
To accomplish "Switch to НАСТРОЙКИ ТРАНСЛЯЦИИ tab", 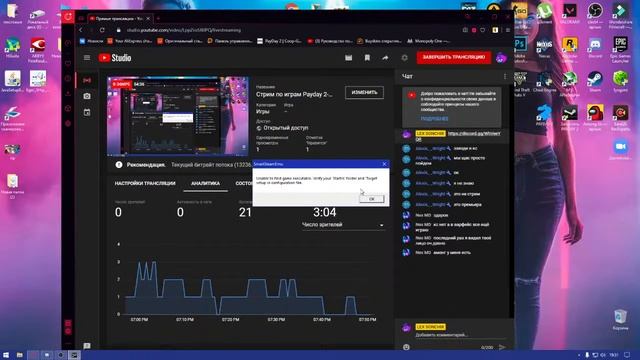I will point(145,184).
